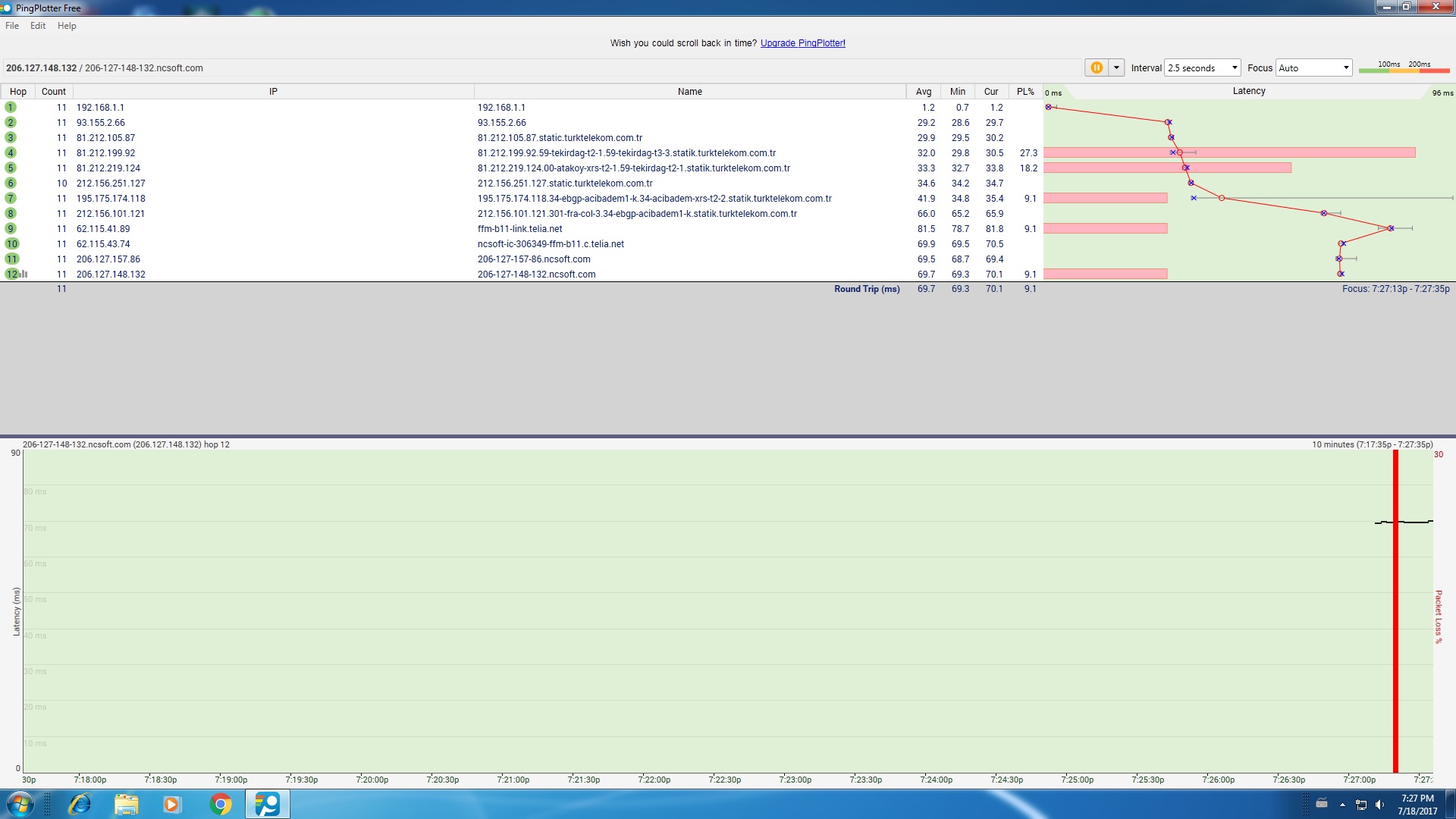Open the Help menu
This screenshot has width=1456, height=819.
point(67,26)
